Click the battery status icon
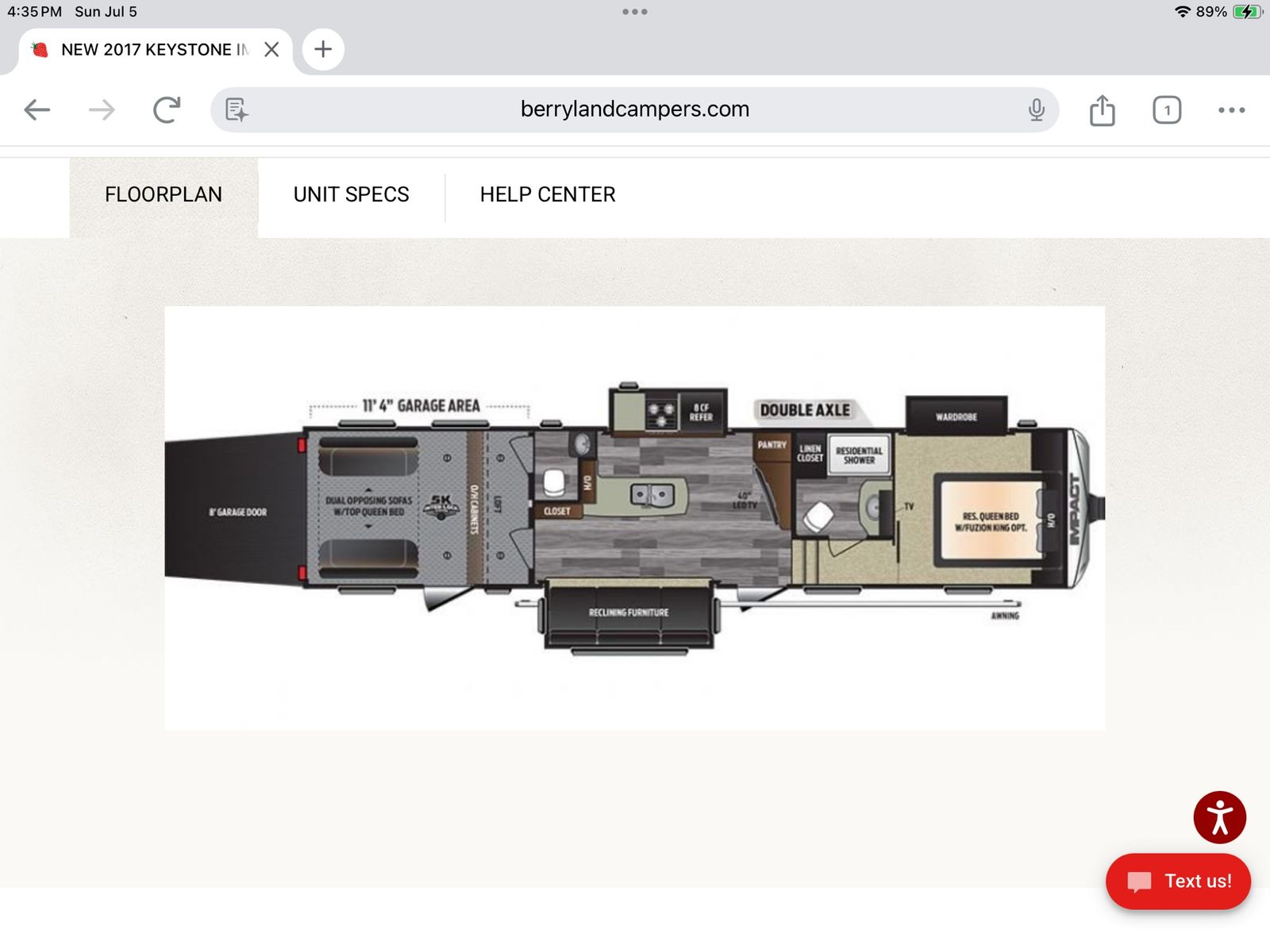The image size is (1270, 952). [x=1247, y=11]
